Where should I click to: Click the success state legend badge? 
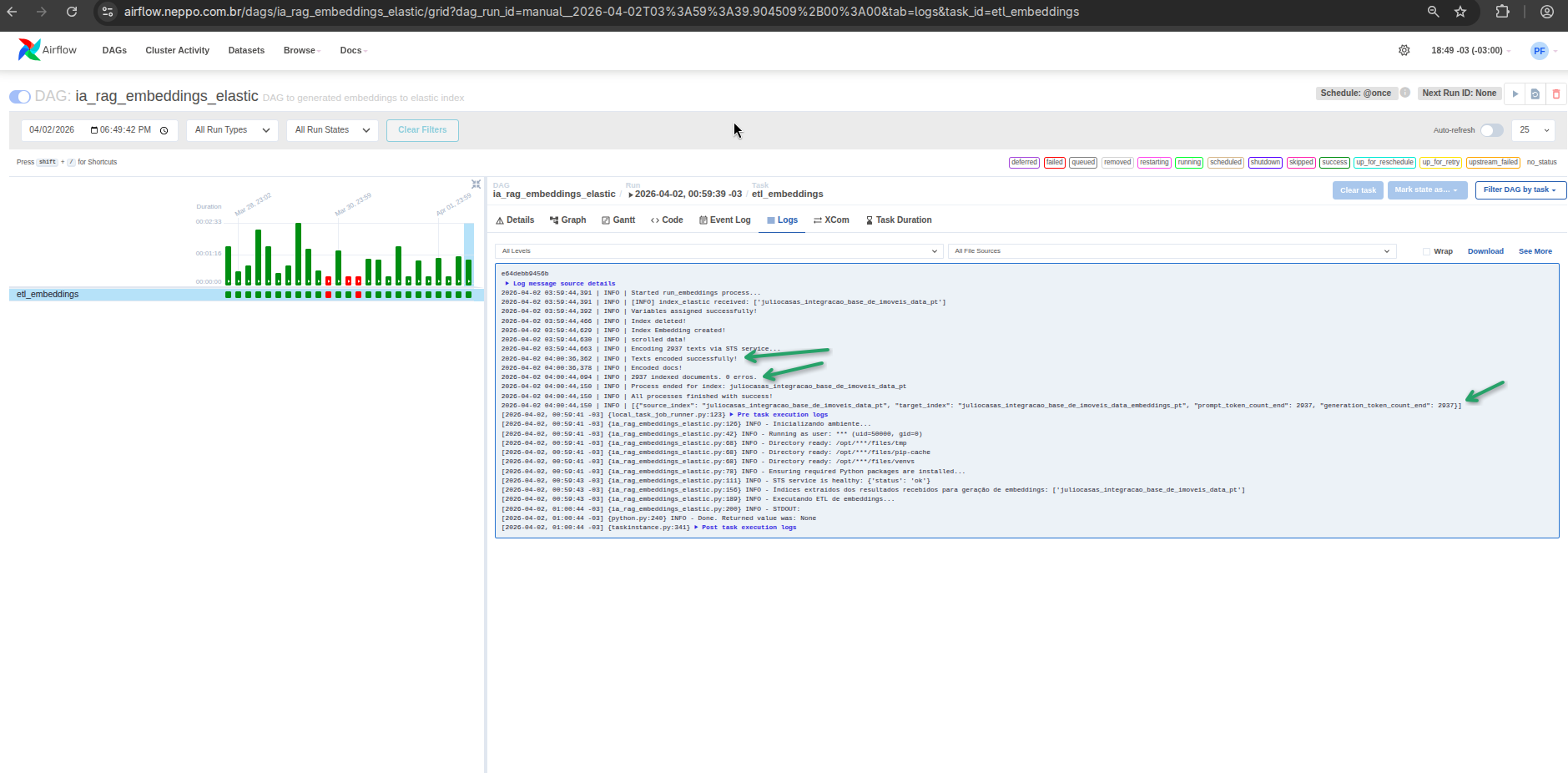pos(1334,163)
